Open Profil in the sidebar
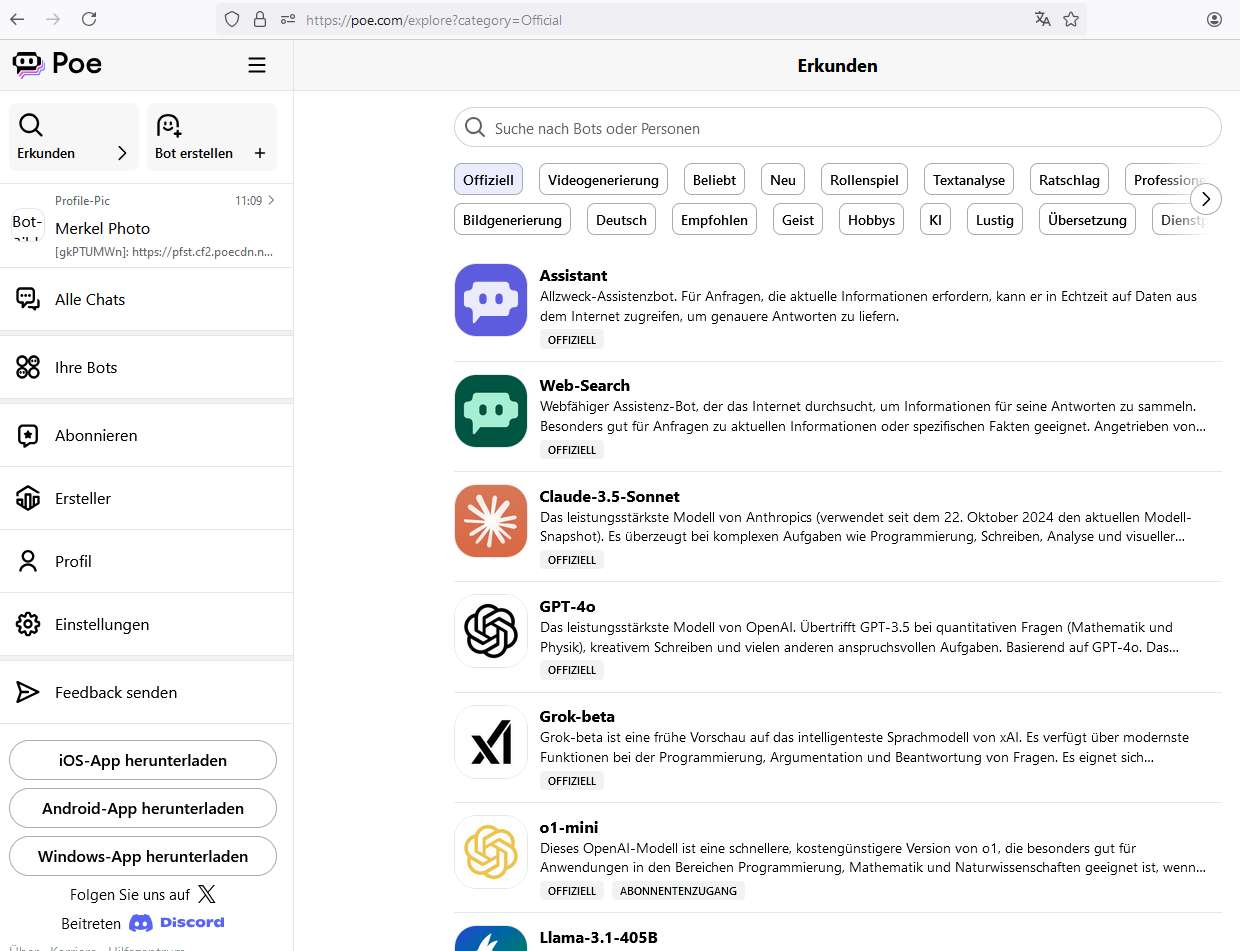 point(146,561)
